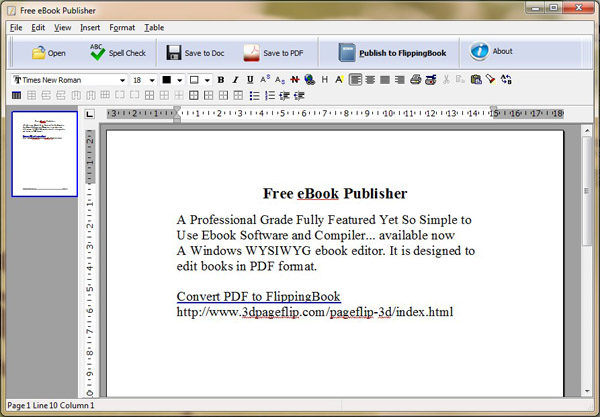Click the Open folder icon

39,53
